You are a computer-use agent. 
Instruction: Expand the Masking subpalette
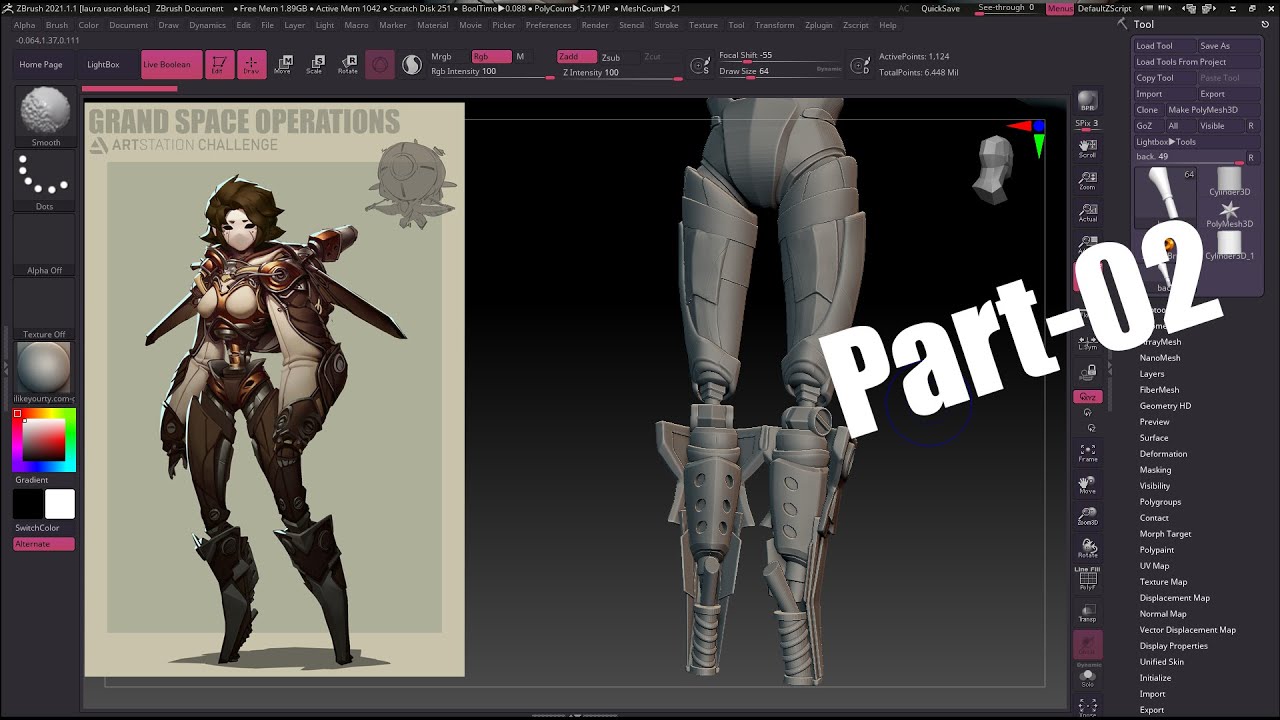[x=1155, y=470]
